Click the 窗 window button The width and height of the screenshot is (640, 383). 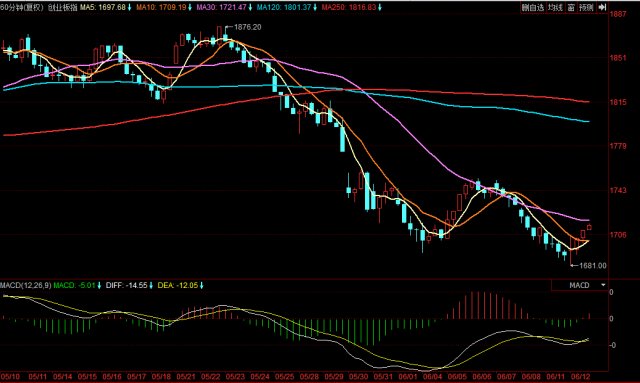pos(571,7)
